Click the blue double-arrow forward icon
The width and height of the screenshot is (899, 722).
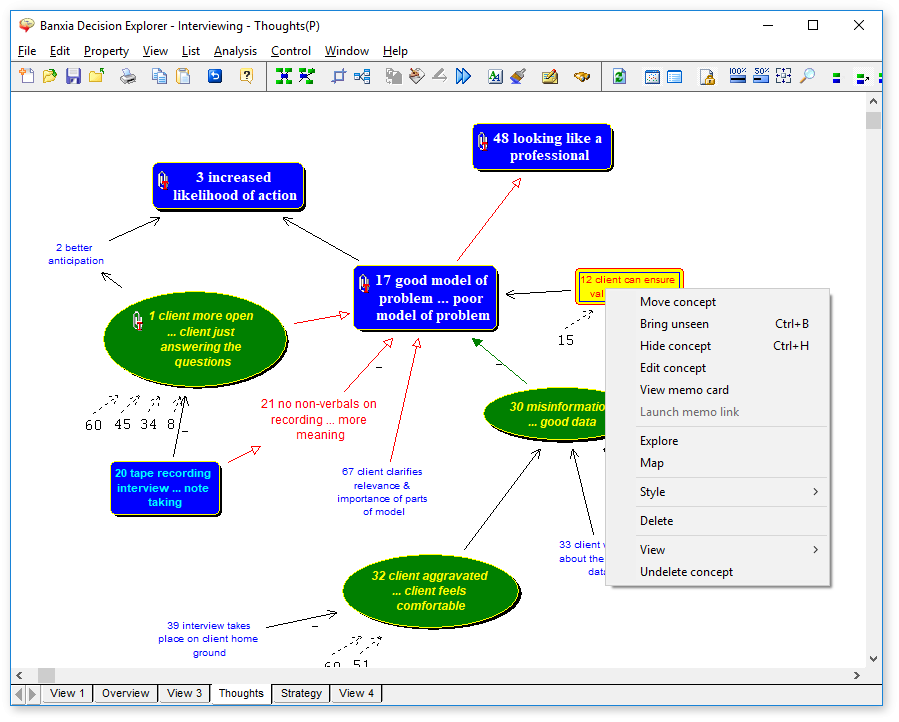pyautogui.click(x=463, y=76)
